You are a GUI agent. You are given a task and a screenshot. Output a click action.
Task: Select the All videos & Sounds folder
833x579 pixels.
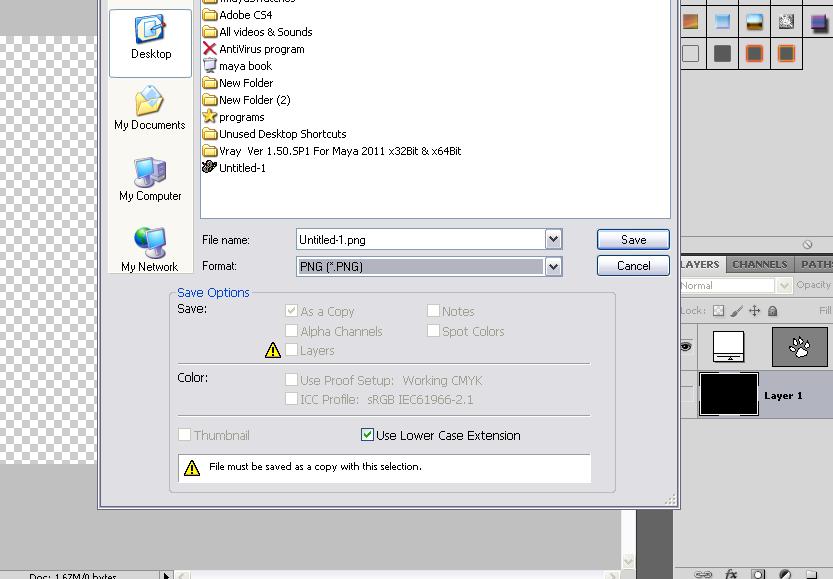click(x=258, y=32)
